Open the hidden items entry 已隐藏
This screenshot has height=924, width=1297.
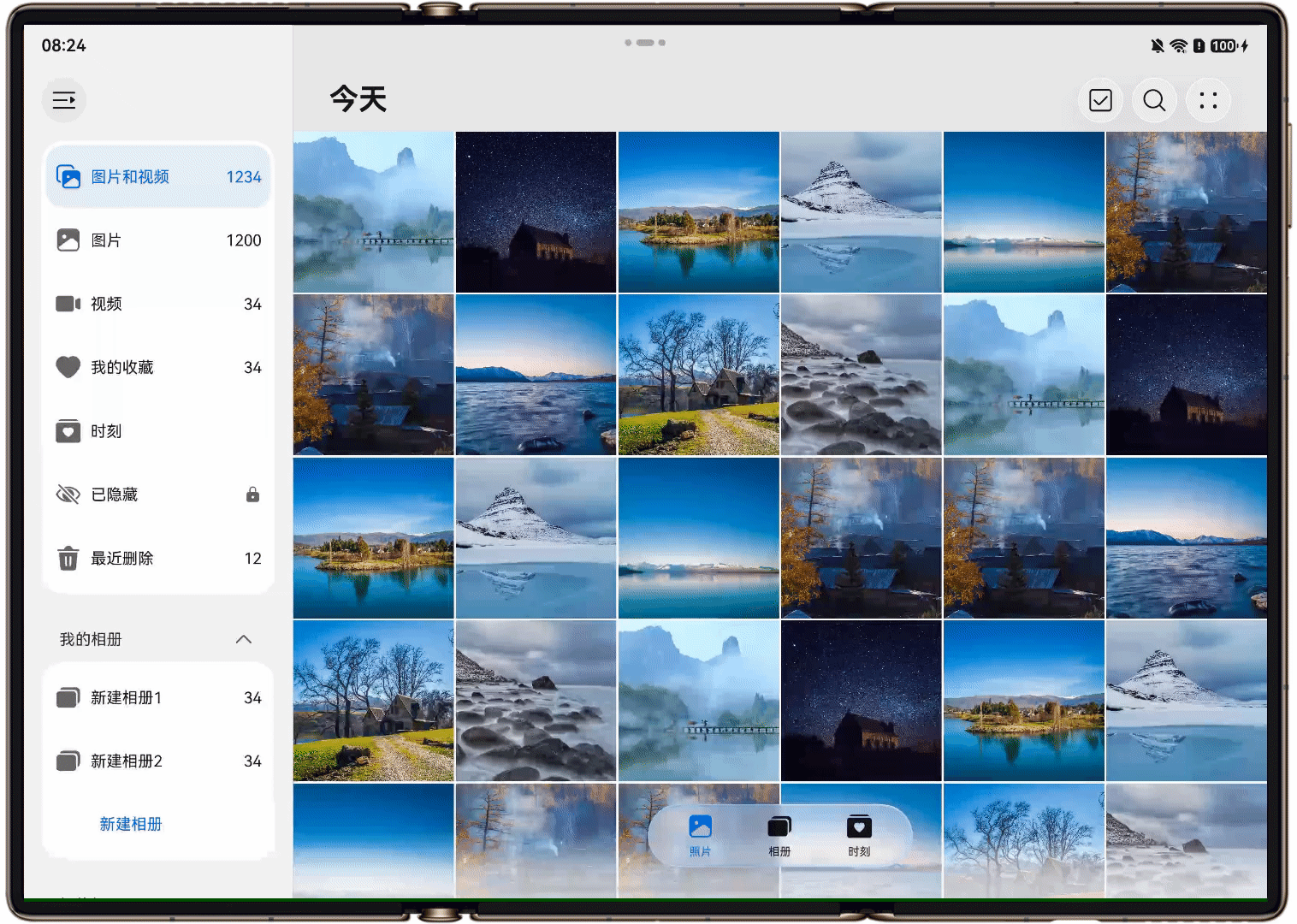(x=158, y=495)
